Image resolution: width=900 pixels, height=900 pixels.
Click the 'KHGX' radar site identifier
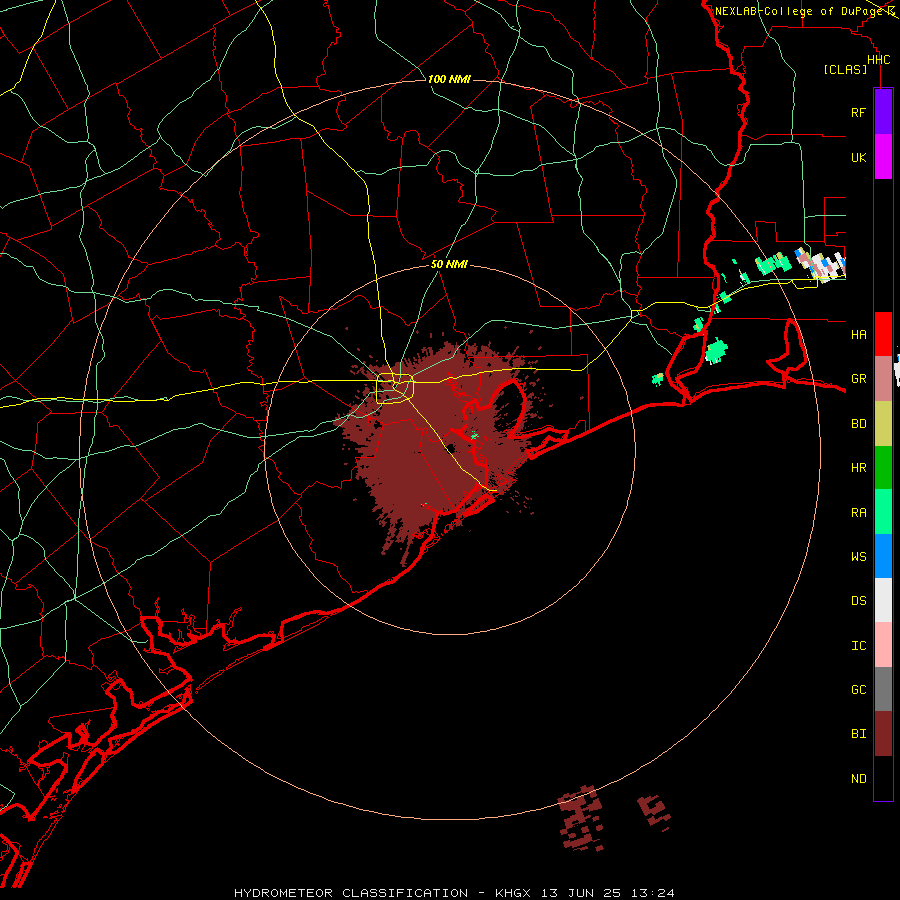point(513,893)
